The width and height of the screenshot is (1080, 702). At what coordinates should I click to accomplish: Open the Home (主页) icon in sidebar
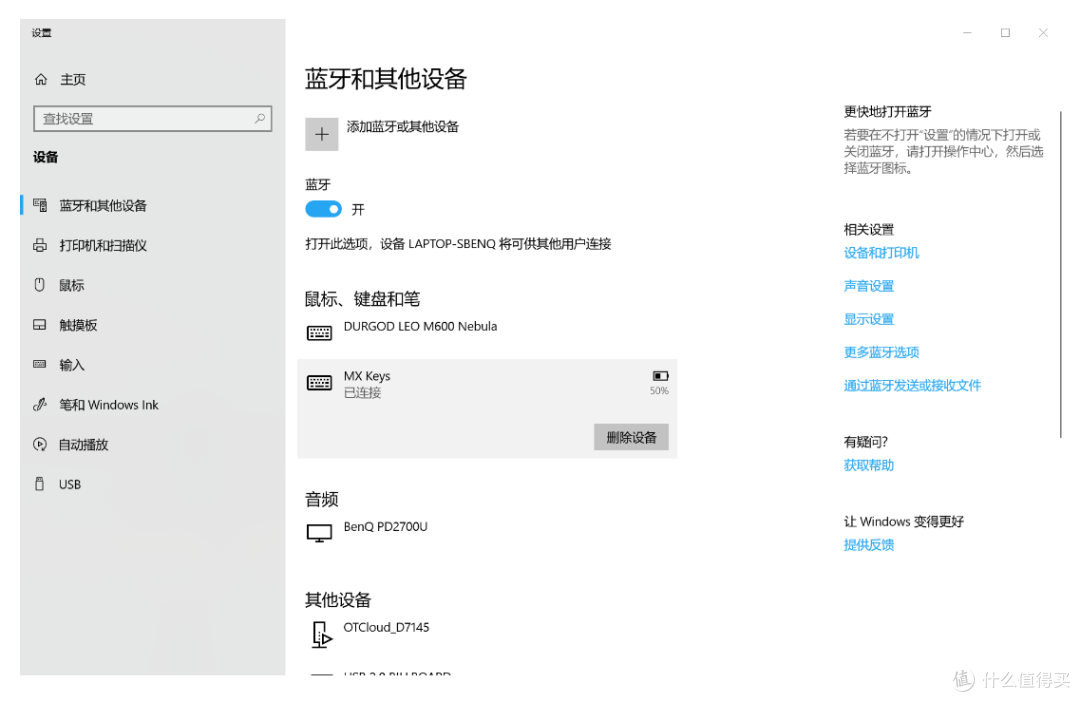click(41, 79)
